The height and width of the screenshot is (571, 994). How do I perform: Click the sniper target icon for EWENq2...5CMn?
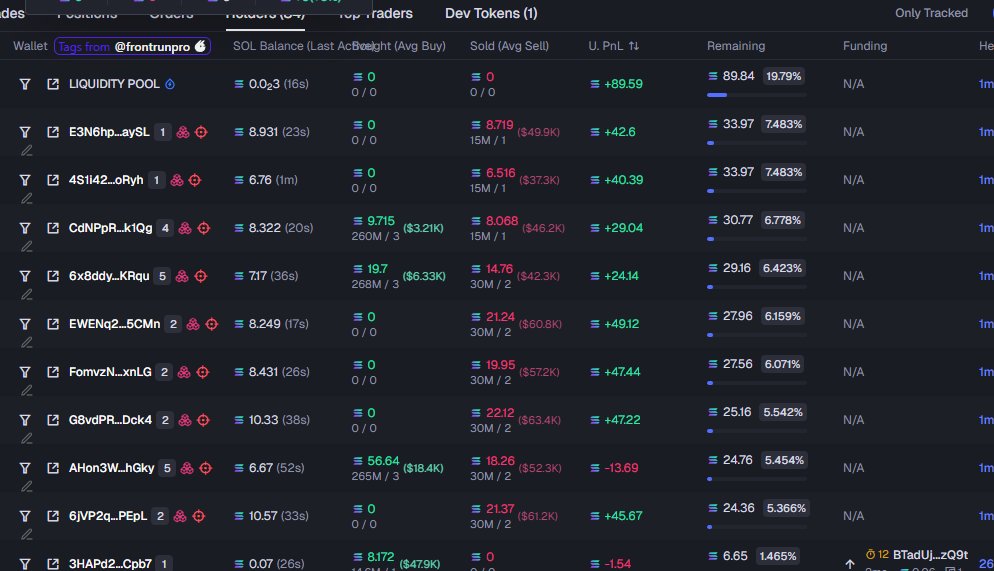[x=212, y=324]
